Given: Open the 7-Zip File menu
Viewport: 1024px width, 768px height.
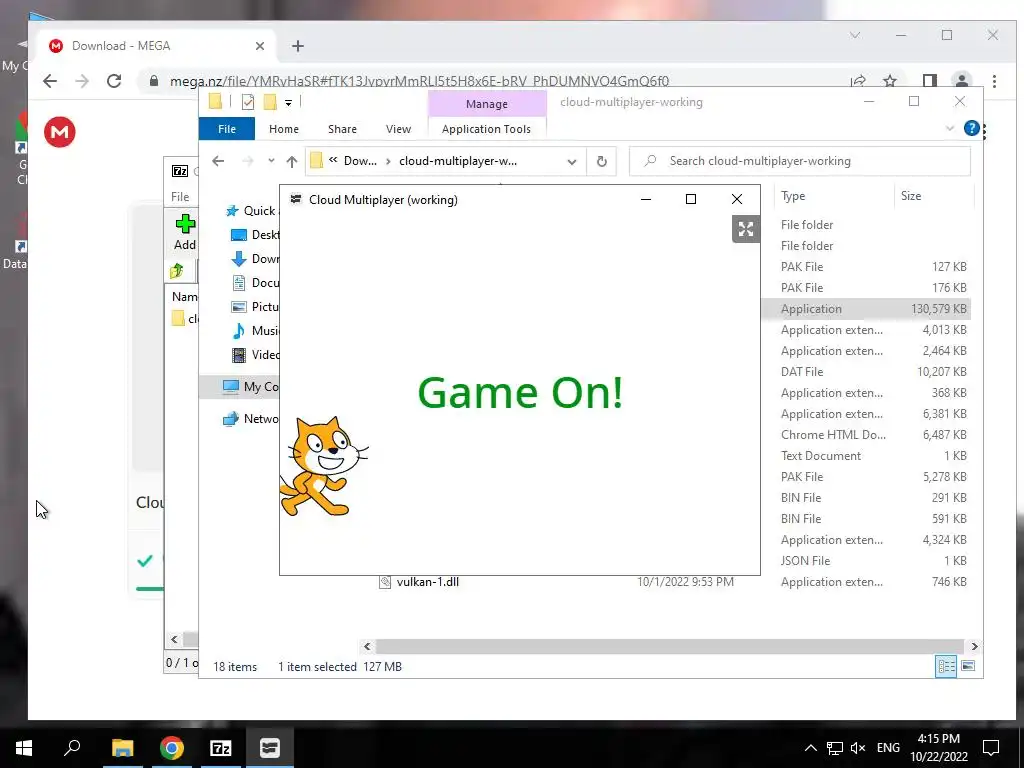Looking at the screenshot, I should (180, 197).
